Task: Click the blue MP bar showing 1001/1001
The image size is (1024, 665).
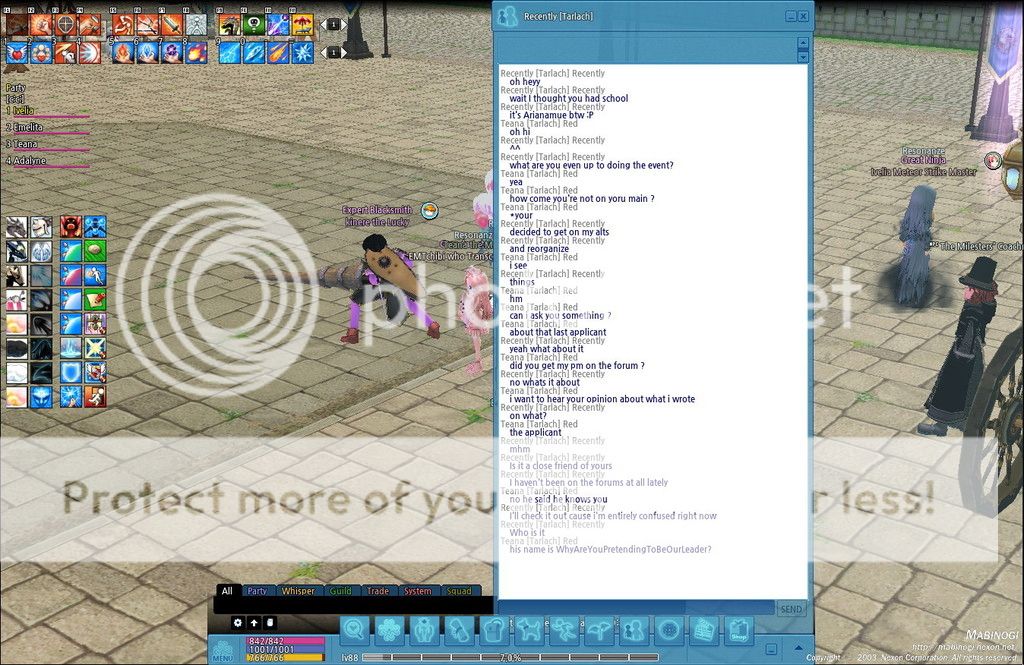Action: (x=285, y=649)
